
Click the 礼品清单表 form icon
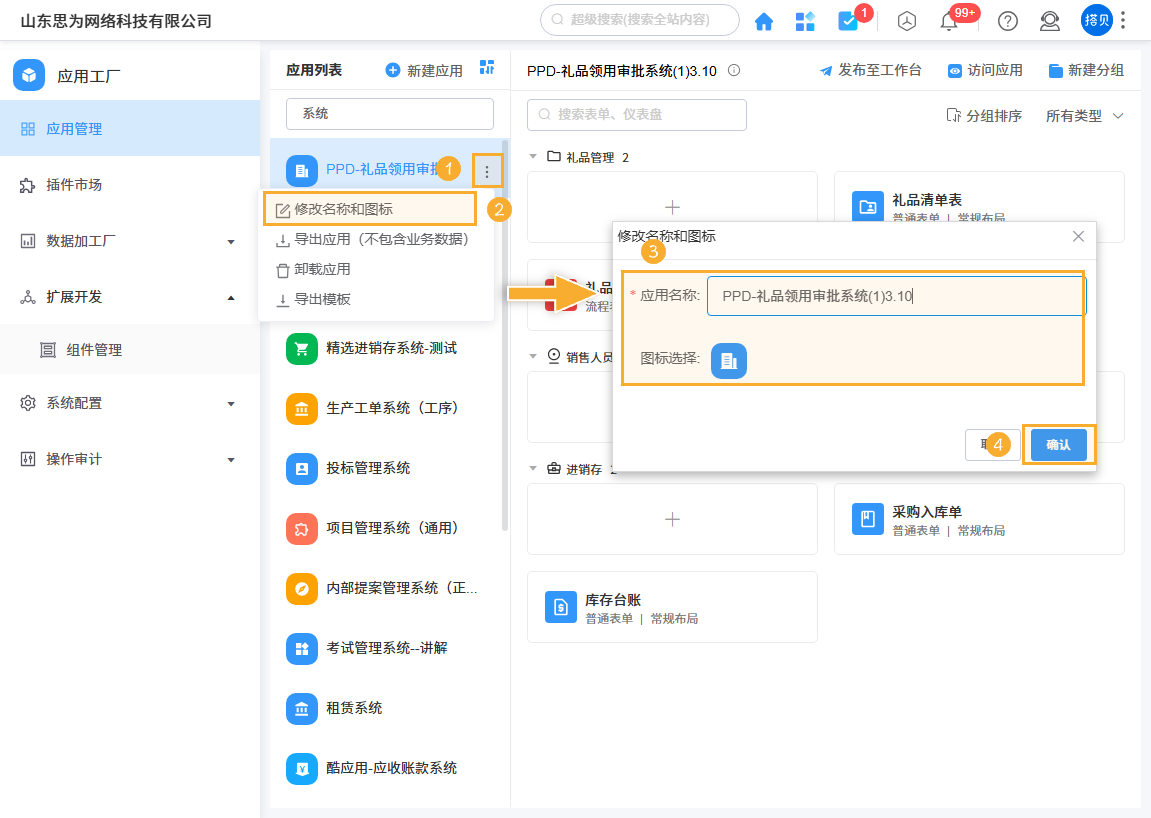(x=866, y=207)
